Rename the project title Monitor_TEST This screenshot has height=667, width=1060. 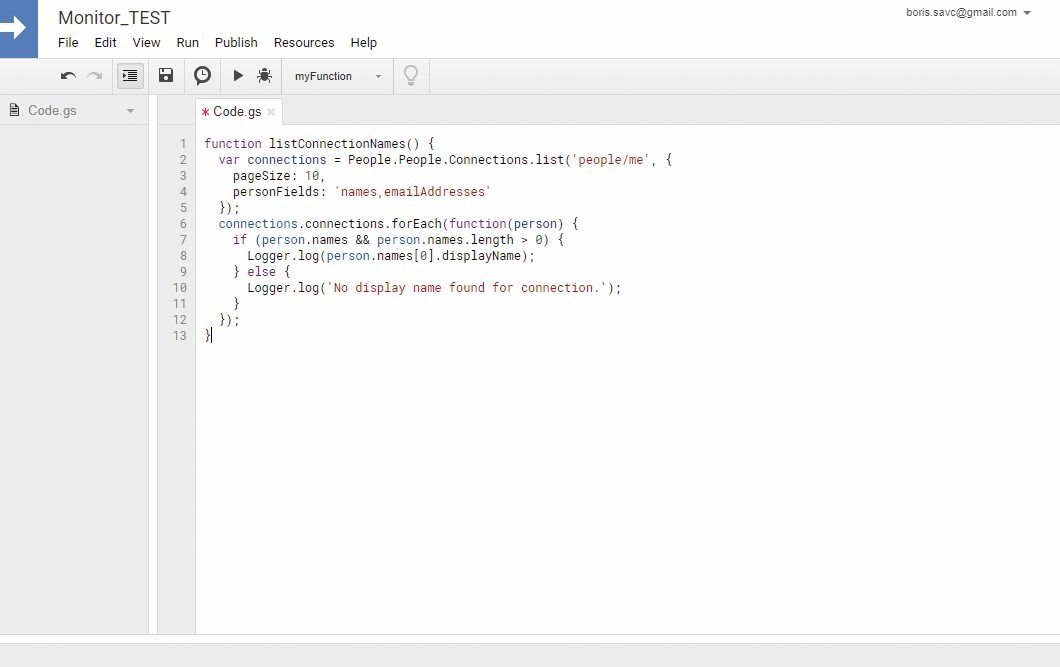coord(114,18)
